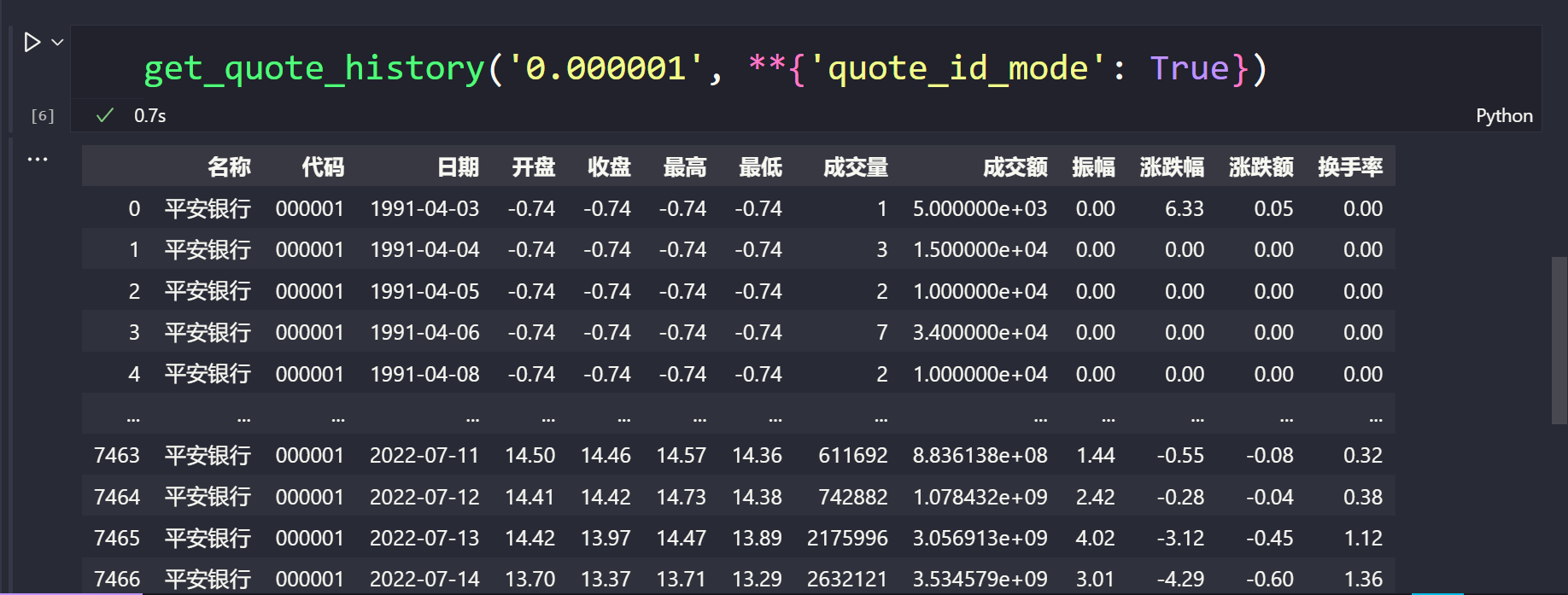The height and width of the screenshot is (595, 1568).
Task: Click the 涨跌幅 column header
Action: pyautogui.click(x=1172, y=167)
